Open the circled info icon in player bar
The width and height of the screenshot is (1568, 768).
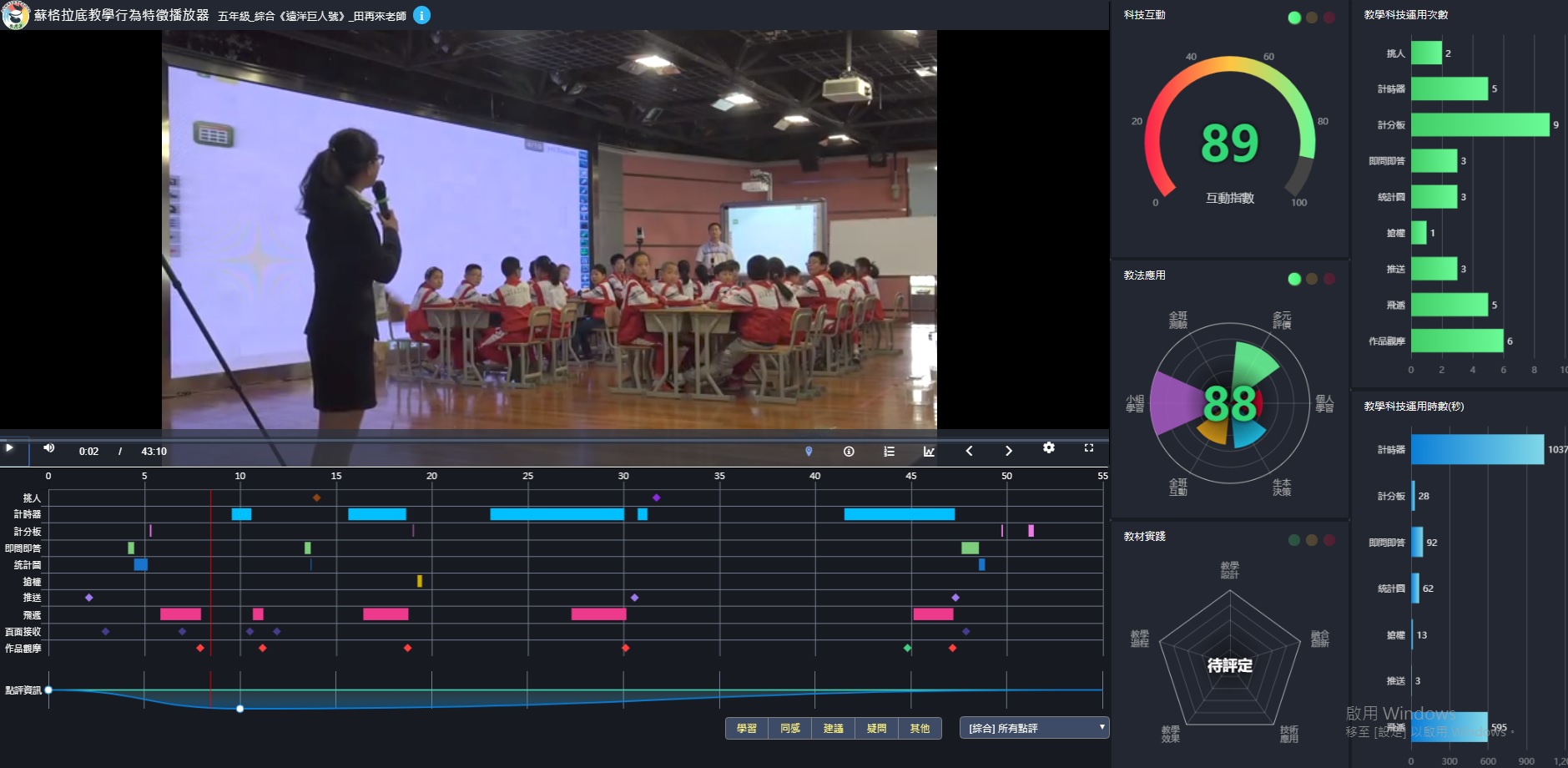(849, 451)
